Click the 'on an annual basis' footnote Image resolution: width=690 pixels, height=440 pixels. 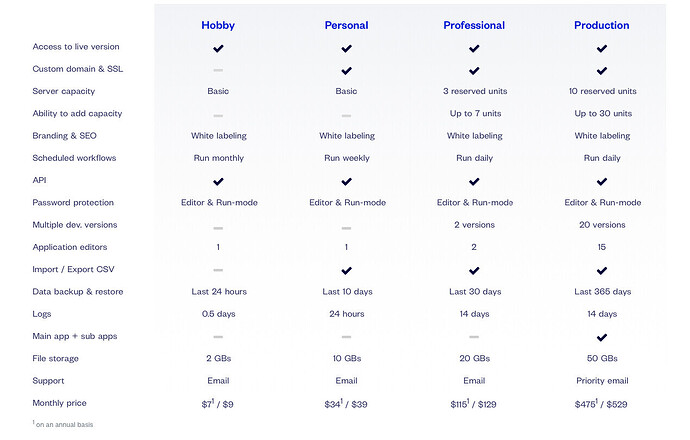(63, 424)
